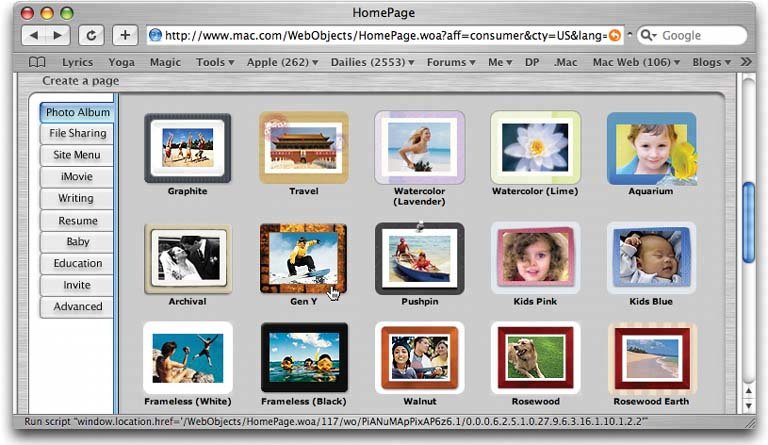The width and height of the screenshot is (768, 445).
Task: Expand the Dailies (2553) bookmark folder
Action: click(x=372, y=62)
